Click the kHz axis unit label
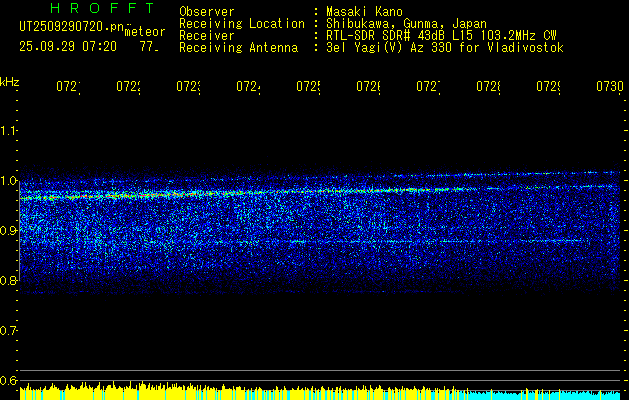The height and width of the screenshot is (400, 629). 10,82
